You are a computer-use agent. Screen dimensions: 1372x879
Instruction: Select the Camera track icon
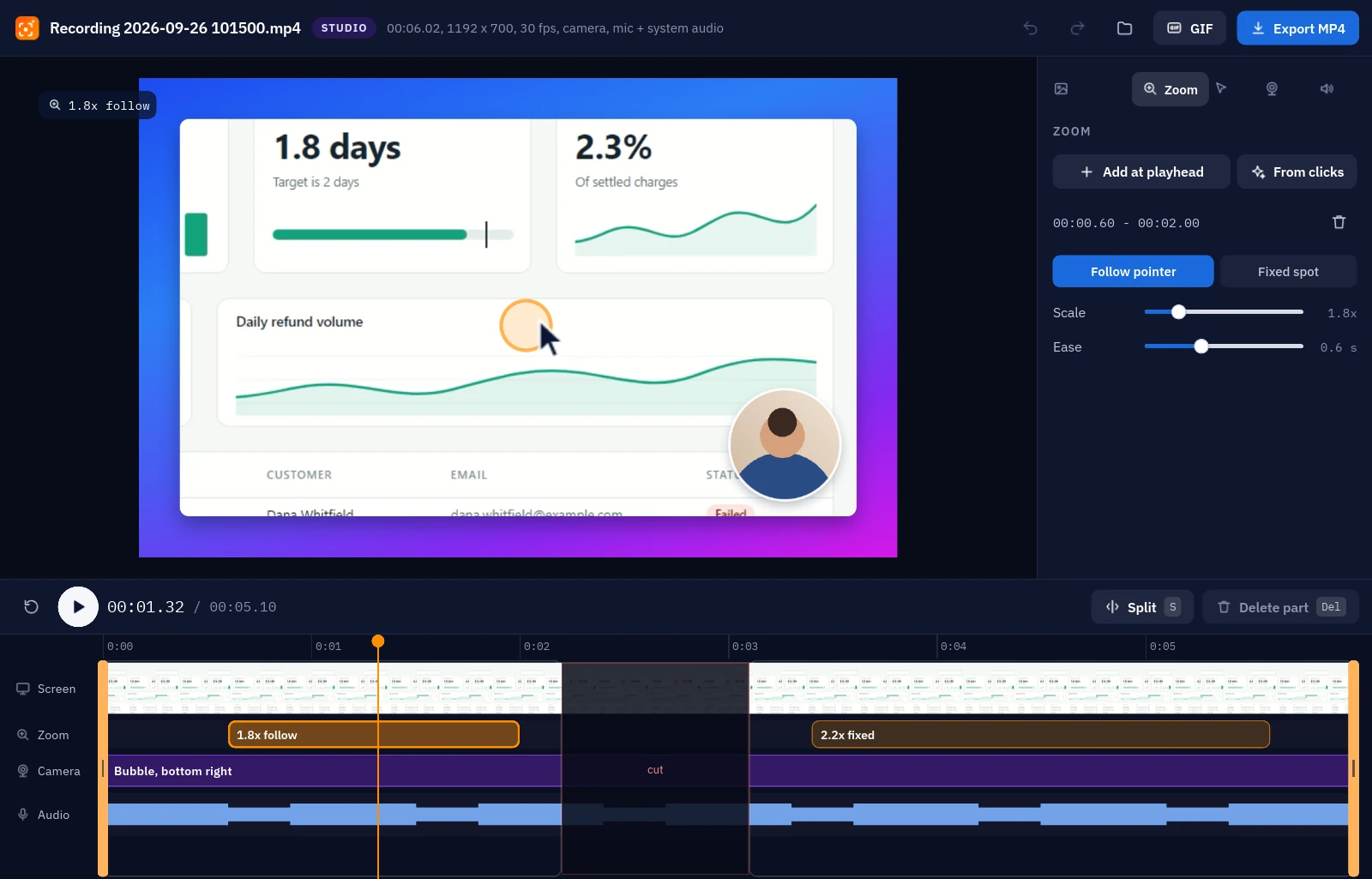(23, 771)
